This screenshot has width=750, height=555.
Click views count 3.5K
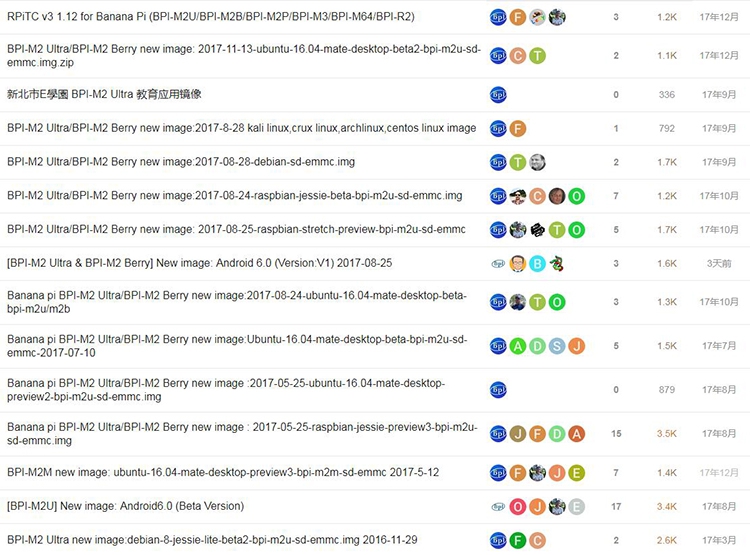667,433
